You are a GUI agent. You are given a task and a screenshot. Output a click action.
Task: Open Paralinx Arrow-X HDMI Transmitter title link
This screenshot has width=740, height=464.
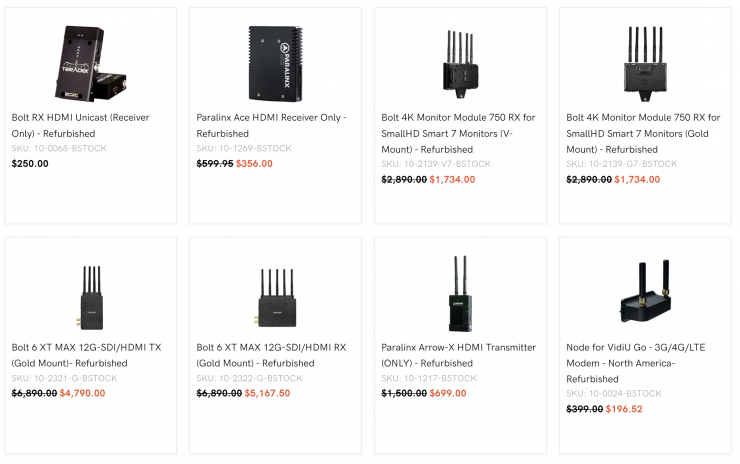[x=458, y=355]
